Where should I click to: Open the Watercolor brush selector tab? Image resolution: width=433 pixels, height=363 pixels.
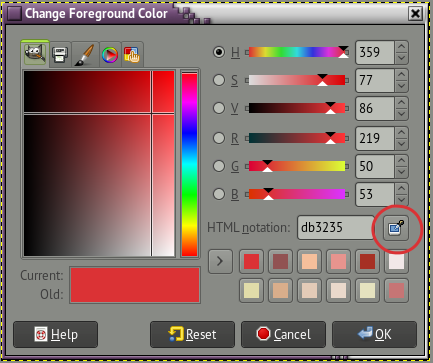(85, 55)
